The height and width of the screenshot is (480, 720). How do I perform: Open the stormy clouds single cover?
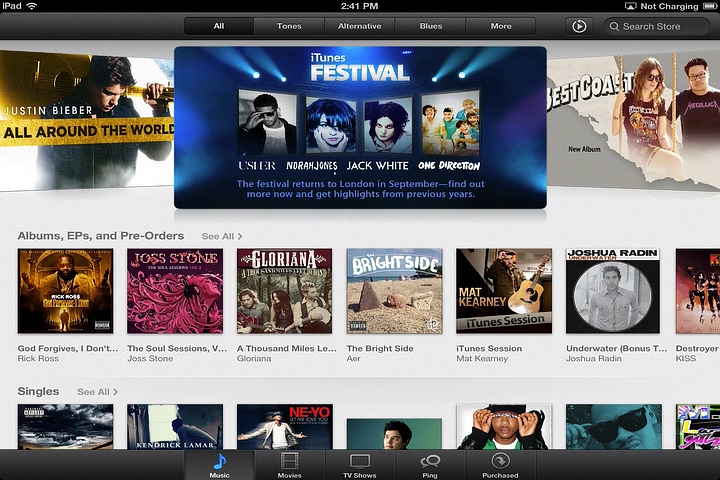click(65, 427)
